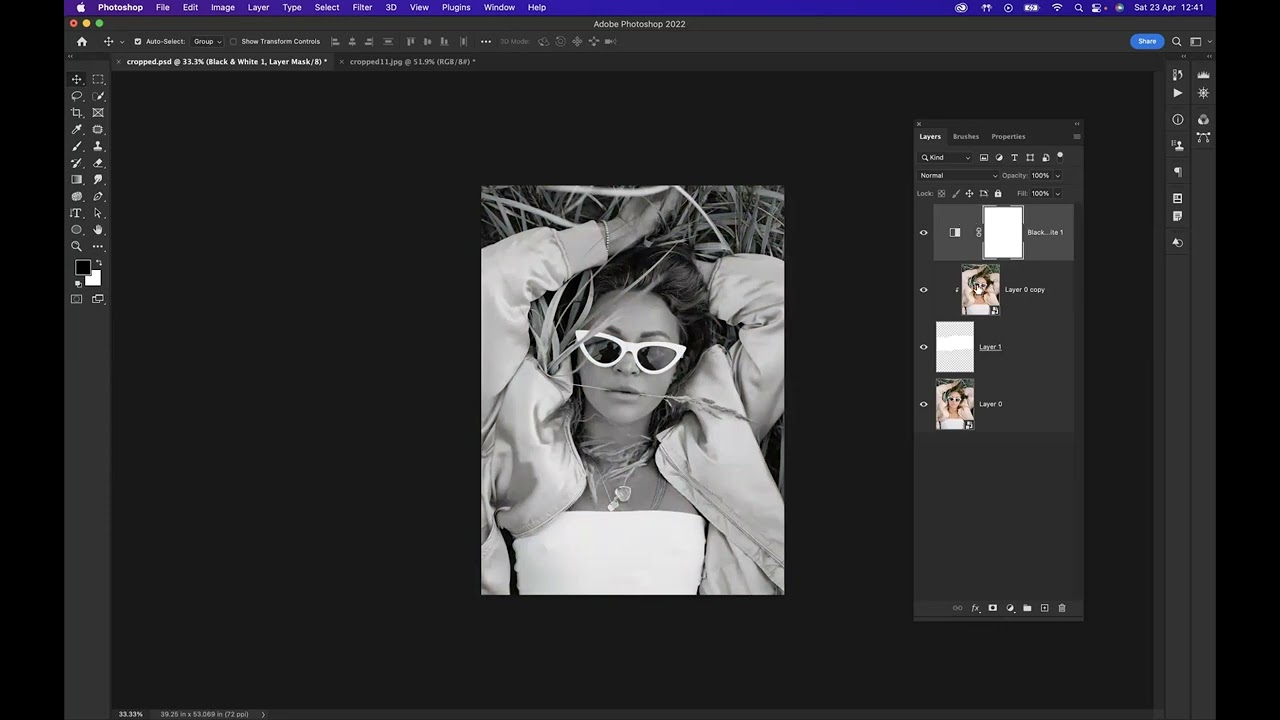
Task: Open the Info panel icon in dock
Action: pyautogui.click(x=1177, y=120)
